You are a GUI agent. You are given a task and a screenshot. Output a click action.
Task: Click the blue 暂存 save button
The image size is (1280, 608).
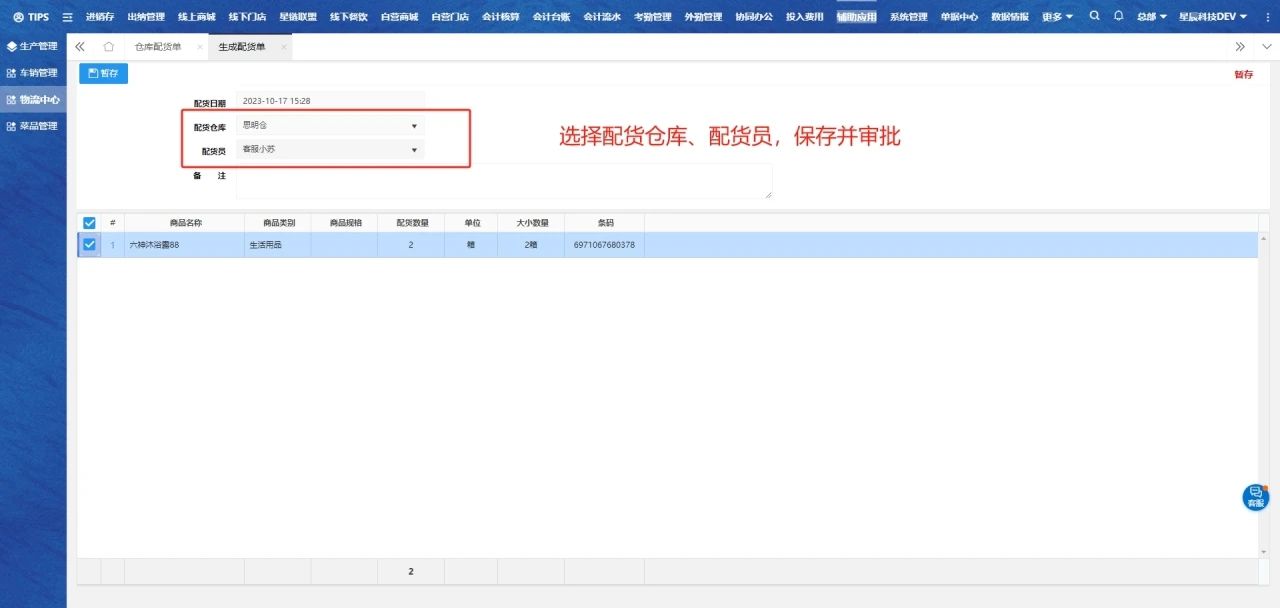coord(103,73)
